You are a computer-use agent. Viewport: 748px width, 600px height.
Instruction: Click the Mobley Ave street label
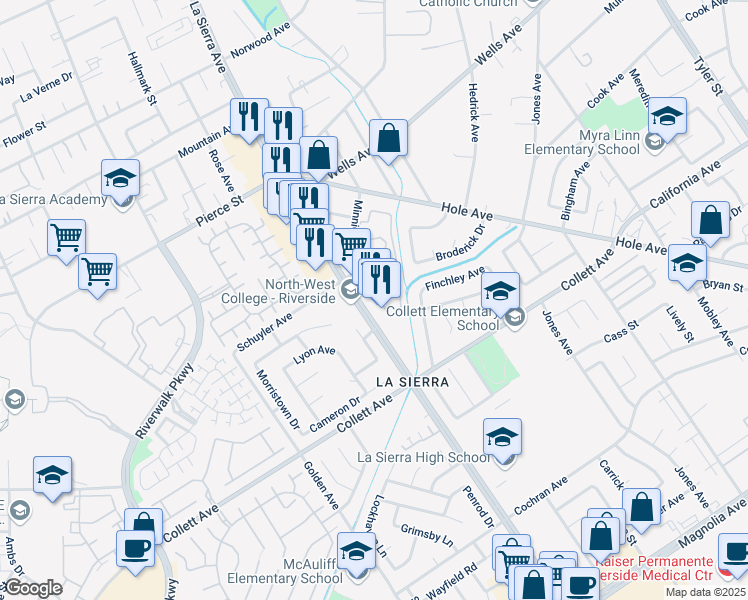point(715,321)
